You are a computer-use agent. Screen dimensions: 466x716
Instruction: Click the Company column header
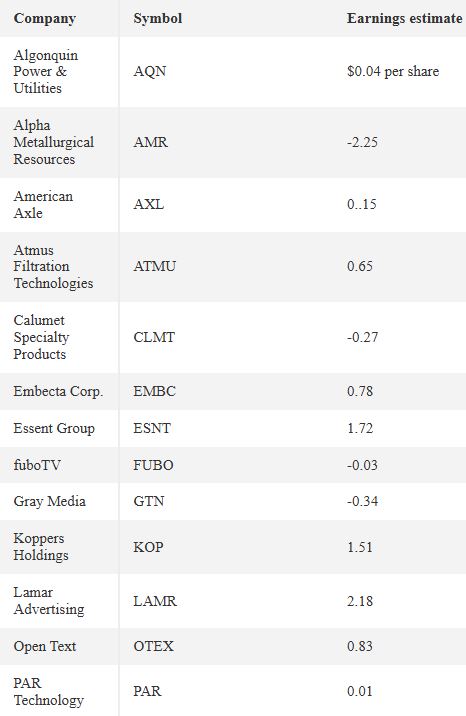[45, 18]
